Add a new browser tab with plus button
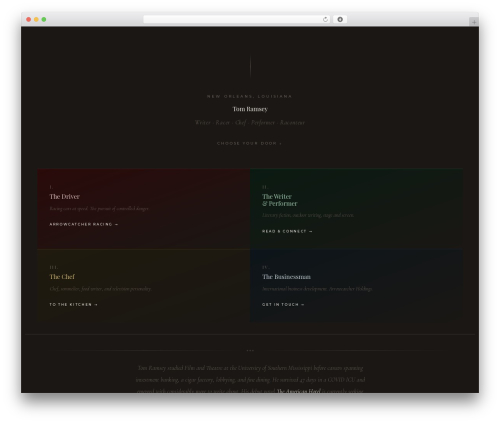The image size is (500, 423). [x=474, y=22]
